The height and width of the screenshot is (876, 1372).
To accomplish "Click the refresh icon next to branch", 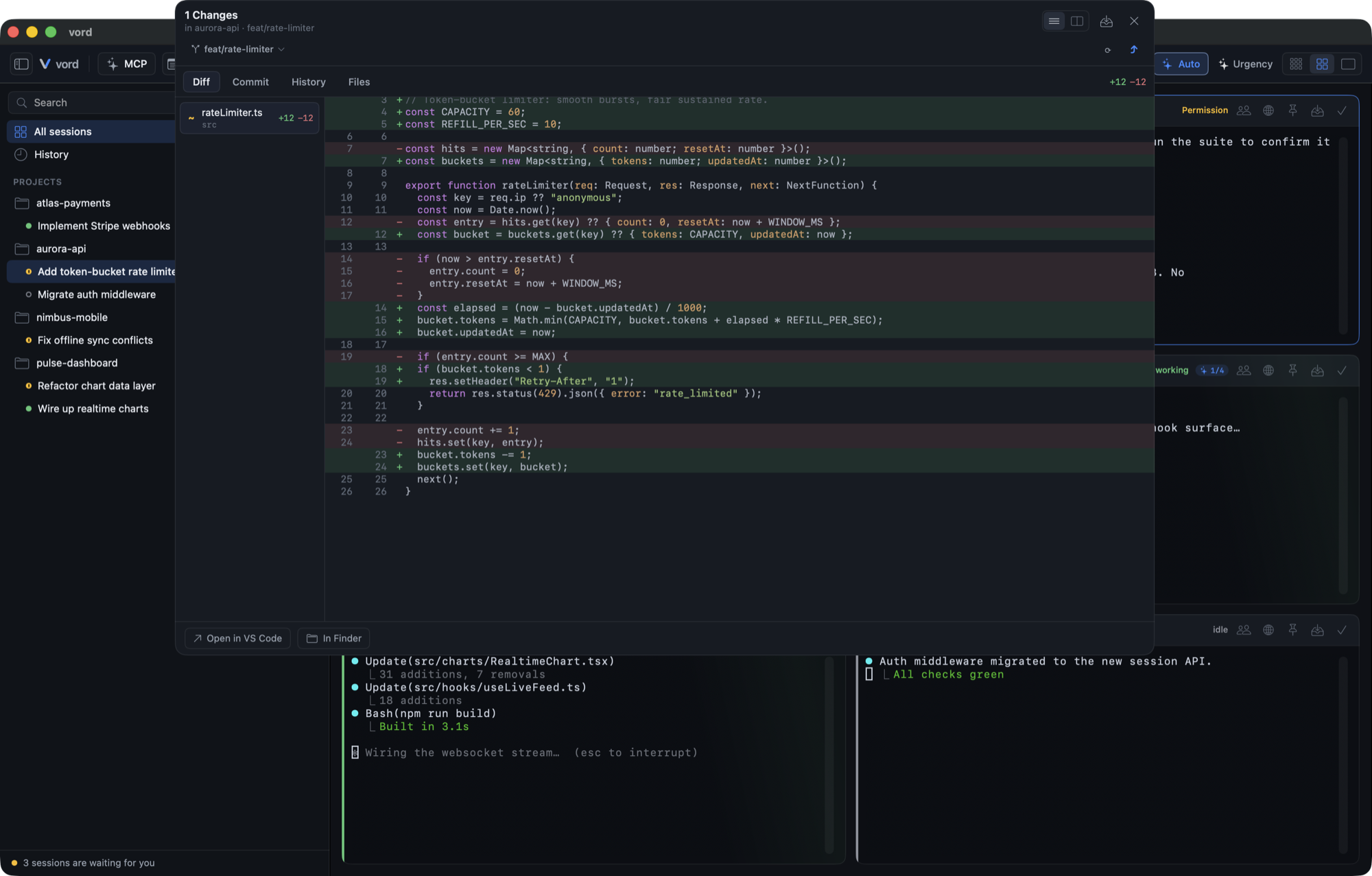I will point(1107,50).
